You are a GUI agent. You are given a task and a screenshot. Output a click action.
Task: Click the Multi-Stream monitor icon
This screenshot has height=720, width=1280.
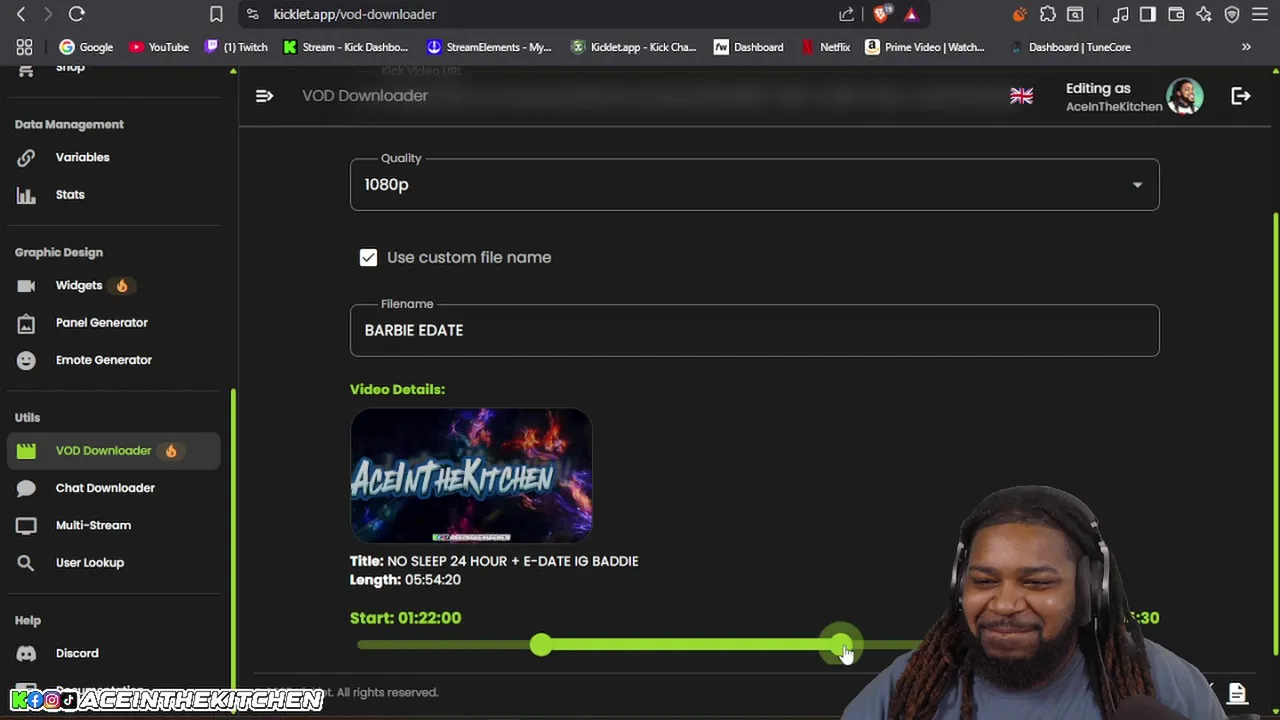pyautogui.click(x=26, y=525)
